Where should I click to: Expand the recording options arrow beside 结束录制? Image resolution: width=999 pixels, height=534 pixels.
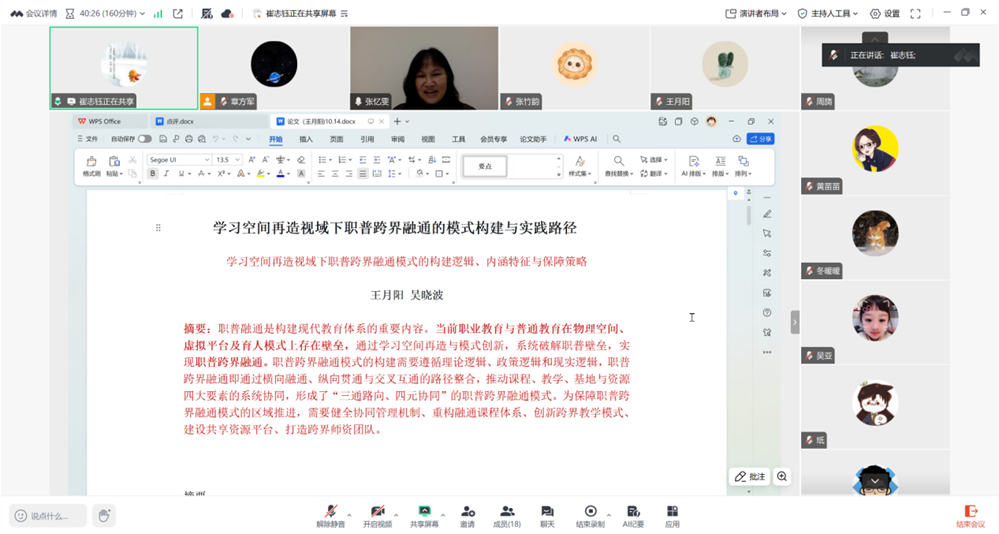click(608, 514)
